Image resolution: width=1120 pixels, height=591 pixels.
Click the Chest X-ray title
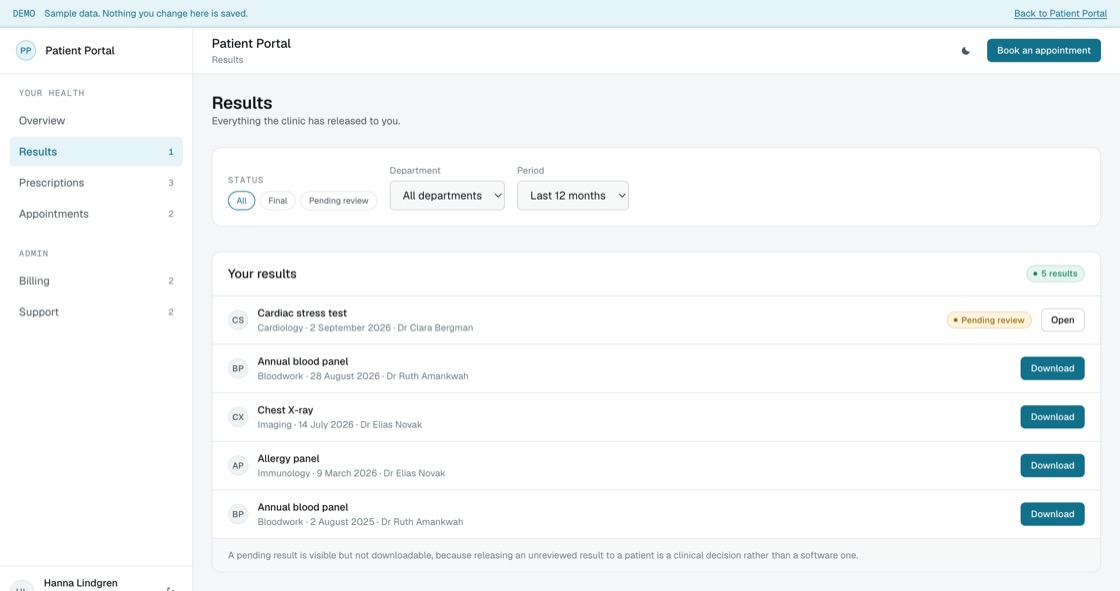[285, 410]
